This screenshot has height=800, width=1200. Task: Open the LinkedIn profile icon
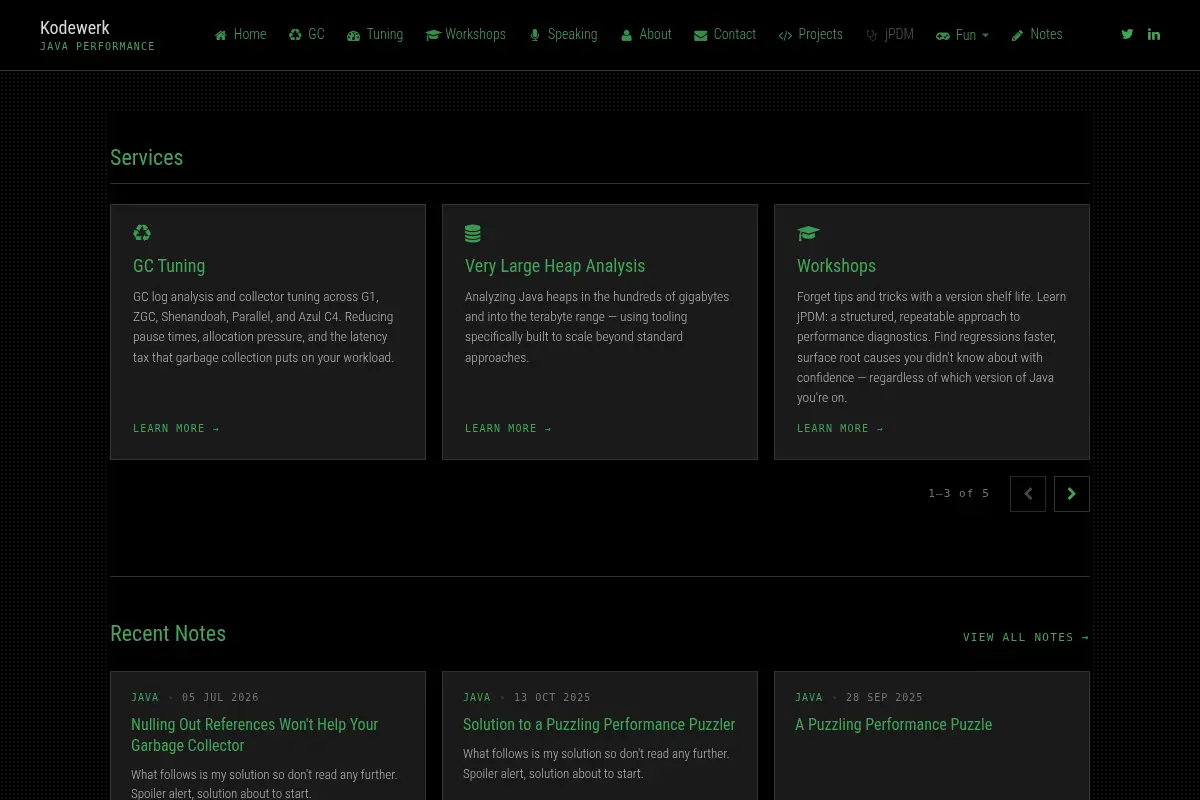[x=1154, y=34]
